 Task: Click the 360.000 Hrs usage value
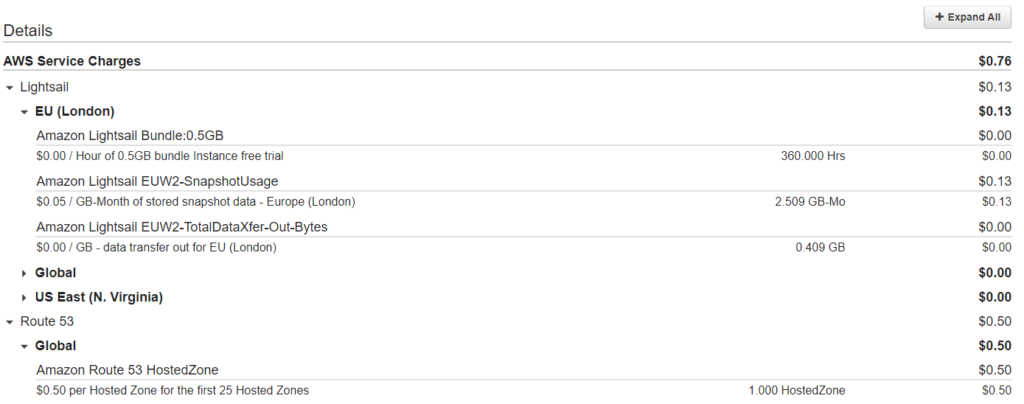813,156
